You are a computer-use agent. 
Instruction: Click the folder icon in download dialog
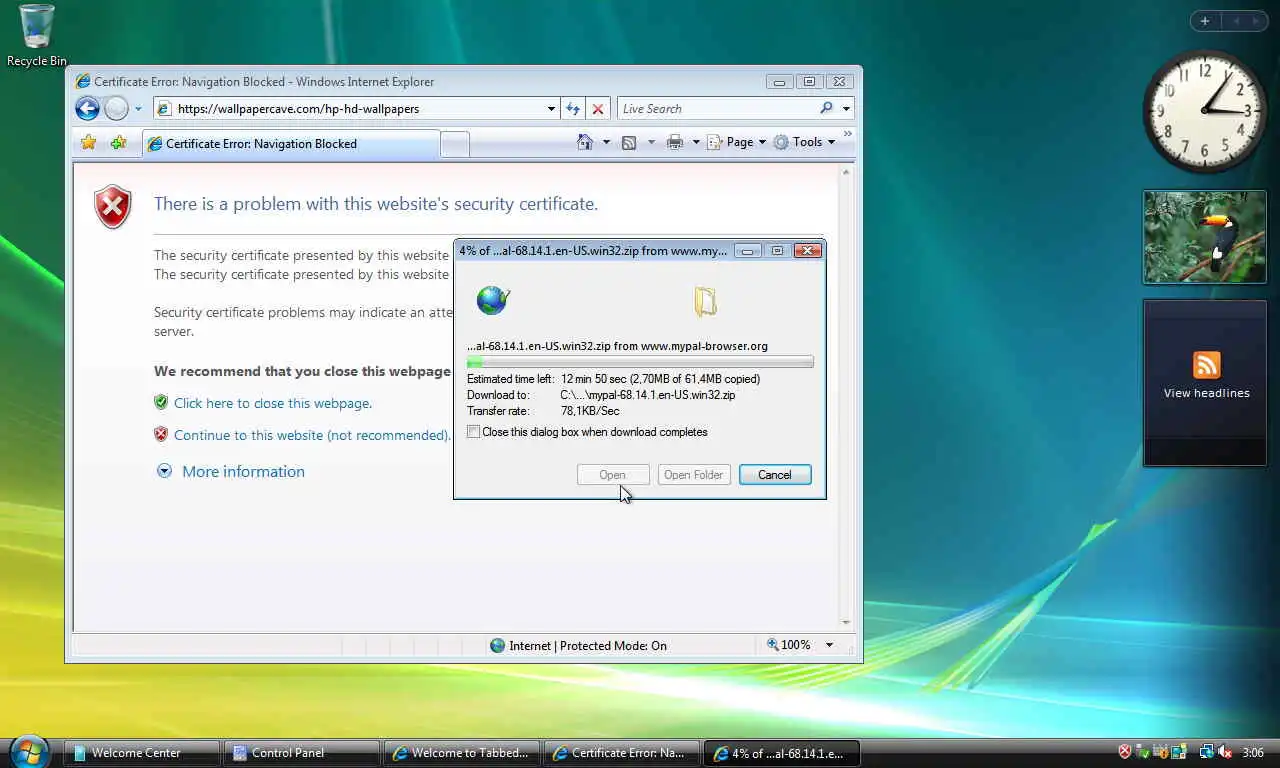[x=706, y=301]
